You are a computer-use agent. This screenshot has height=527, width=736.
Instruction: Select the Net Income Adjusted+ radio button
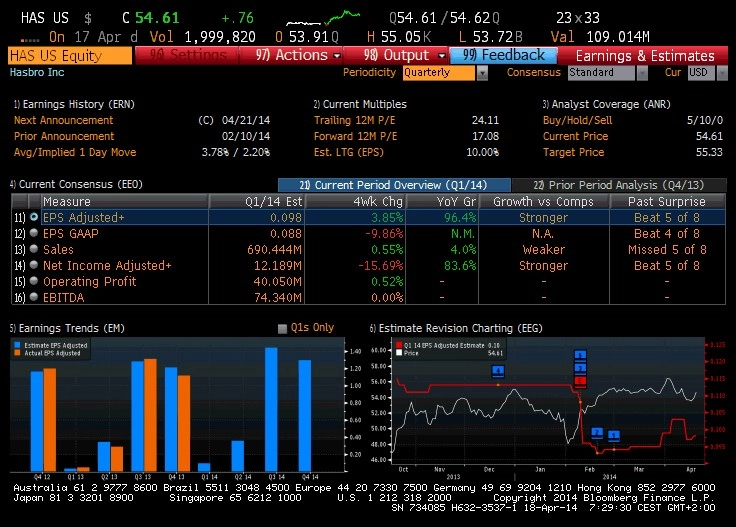[34, 265]
